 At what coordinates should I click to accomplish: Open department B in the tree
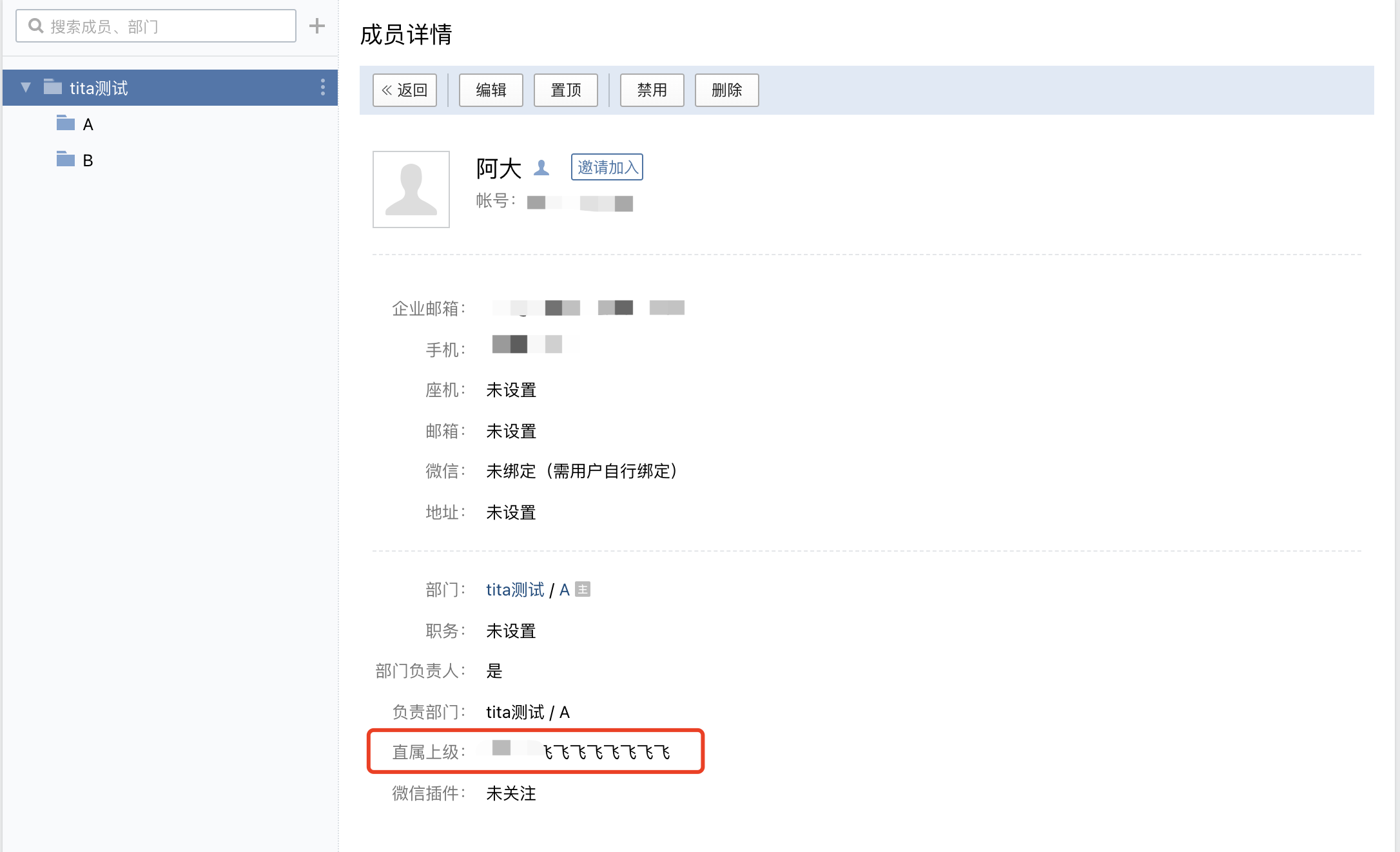[88, 160]
